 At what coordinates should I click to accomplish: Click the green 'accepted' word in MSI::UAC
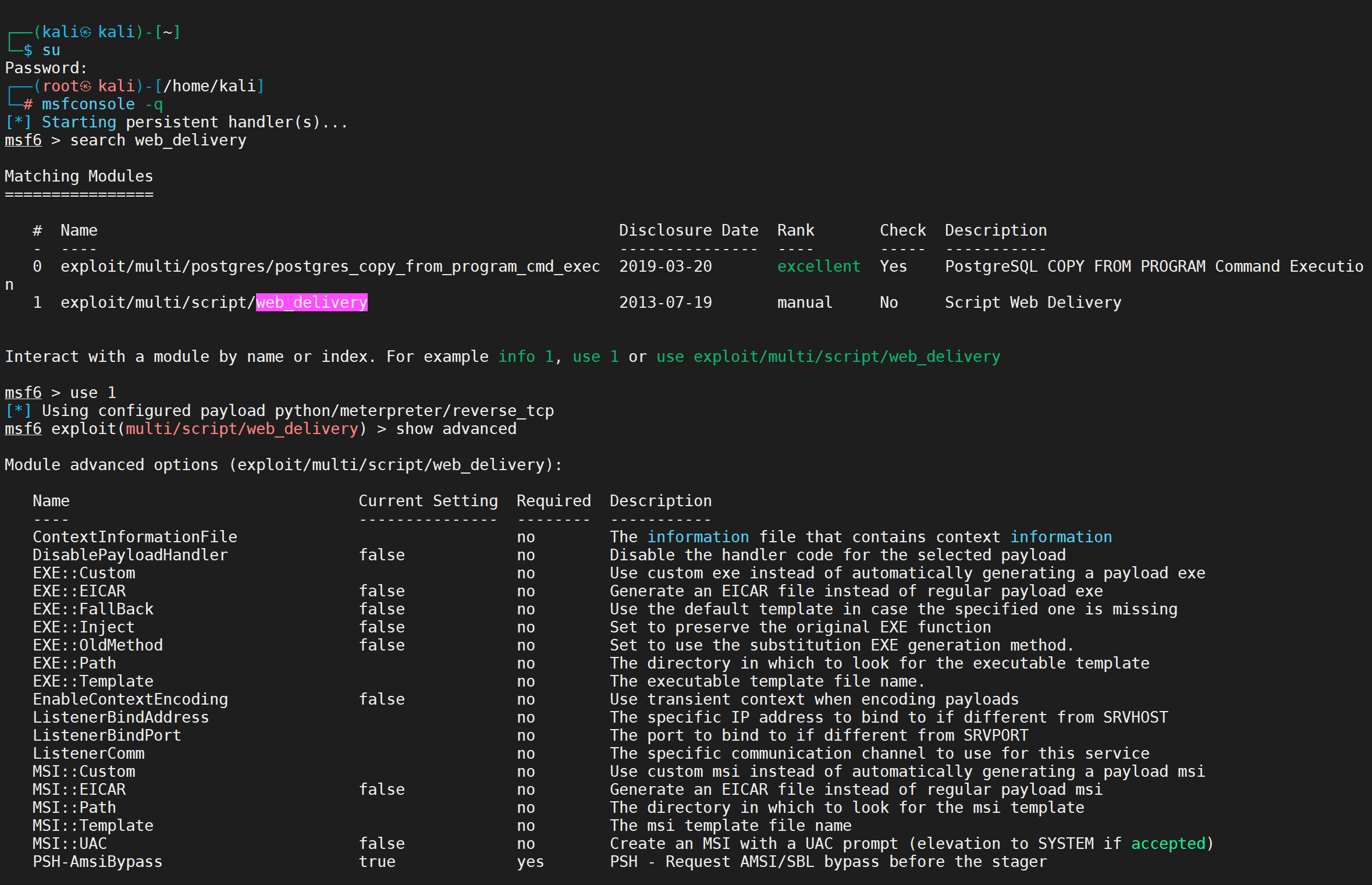click(1168, 843)
